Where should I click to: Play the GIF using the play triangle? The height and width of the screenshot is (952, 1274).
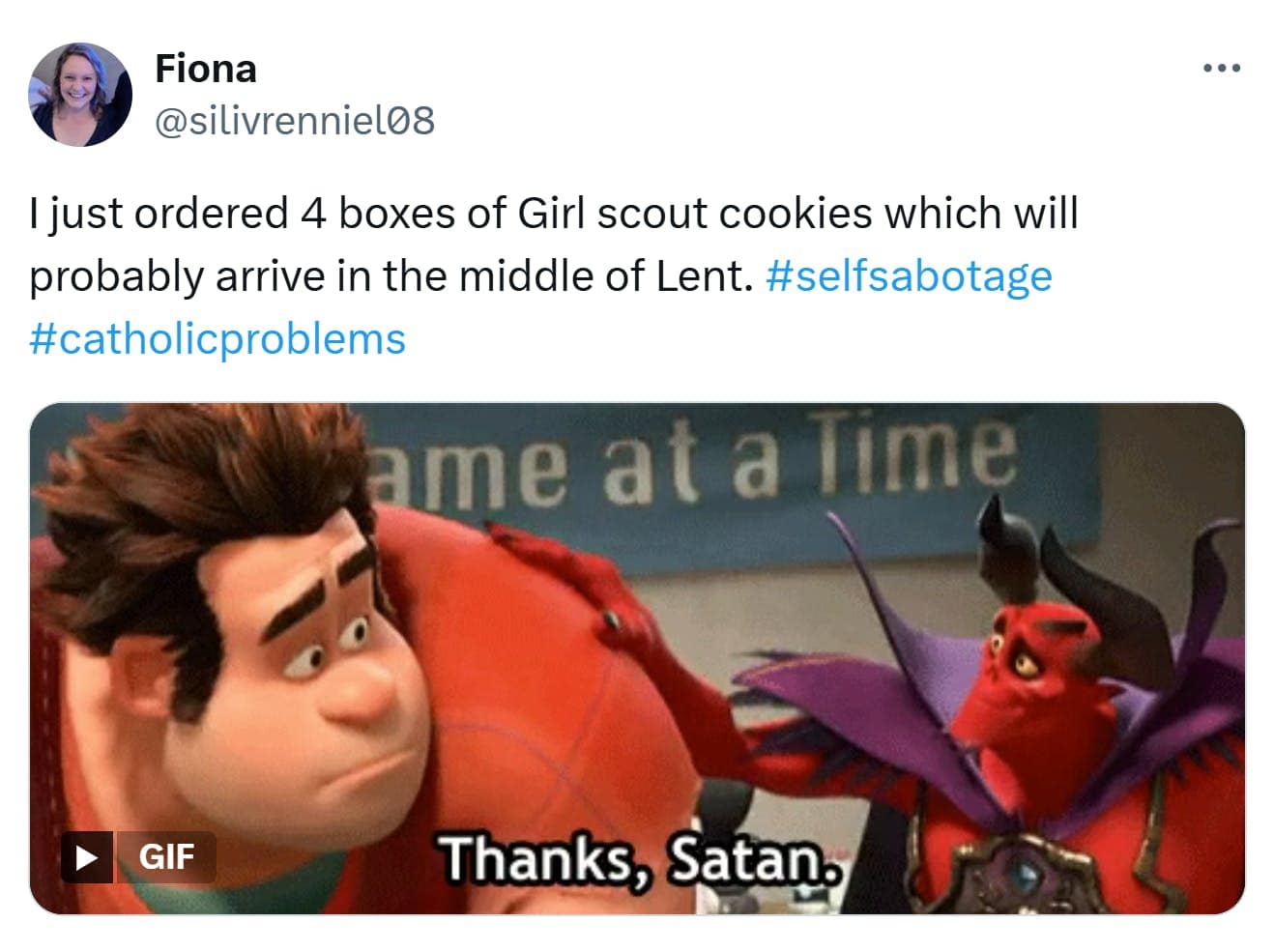coord(86,856)
